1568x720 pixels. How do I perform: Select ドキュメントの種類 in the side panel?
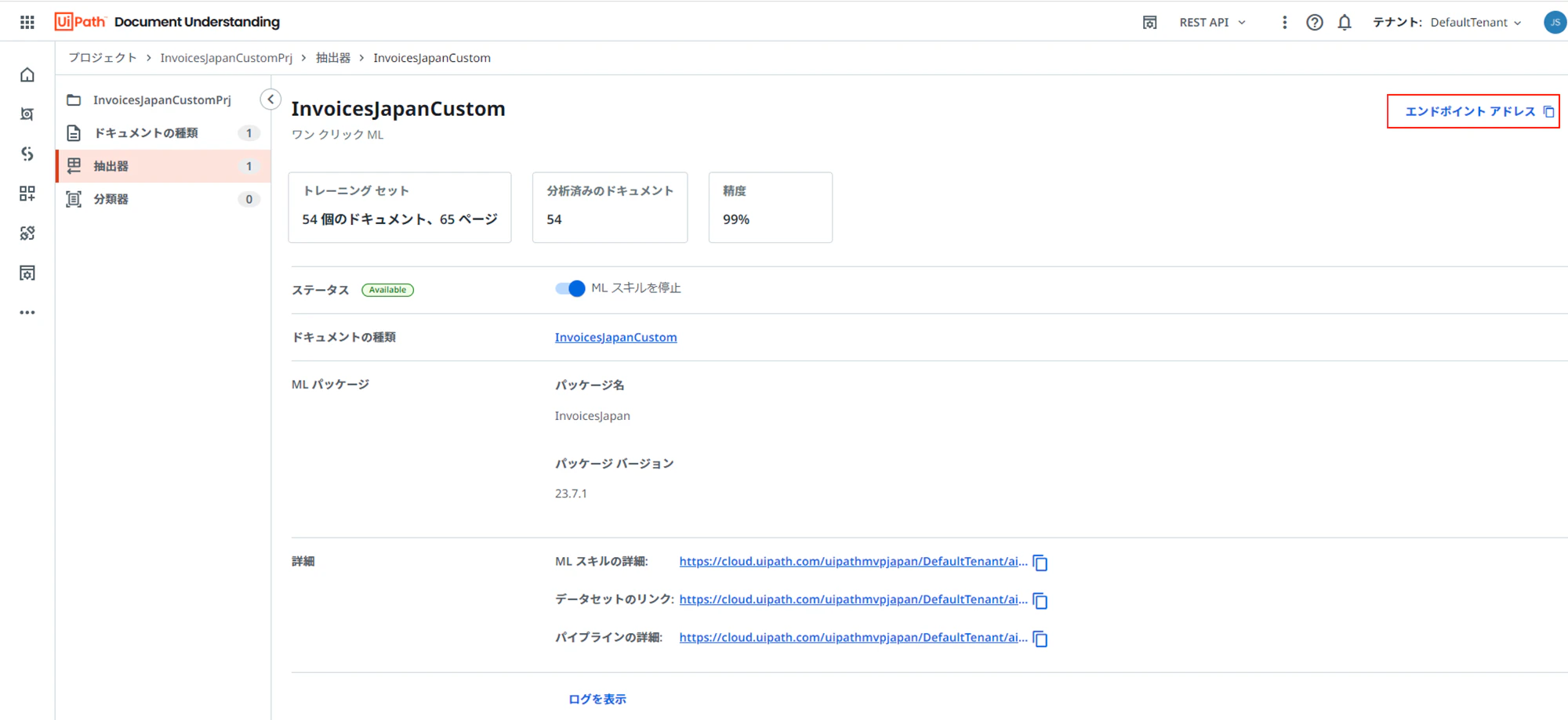point(163,133)
